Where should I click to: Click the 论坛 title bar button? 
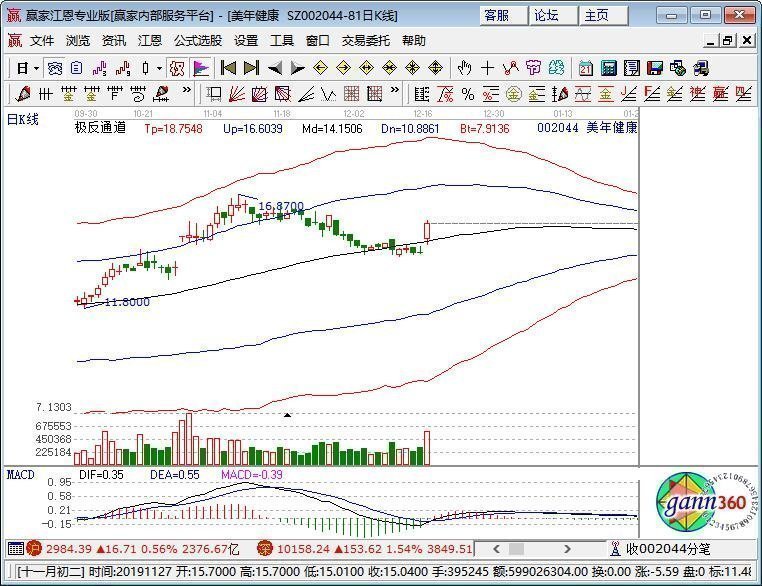tap(553, 16)
